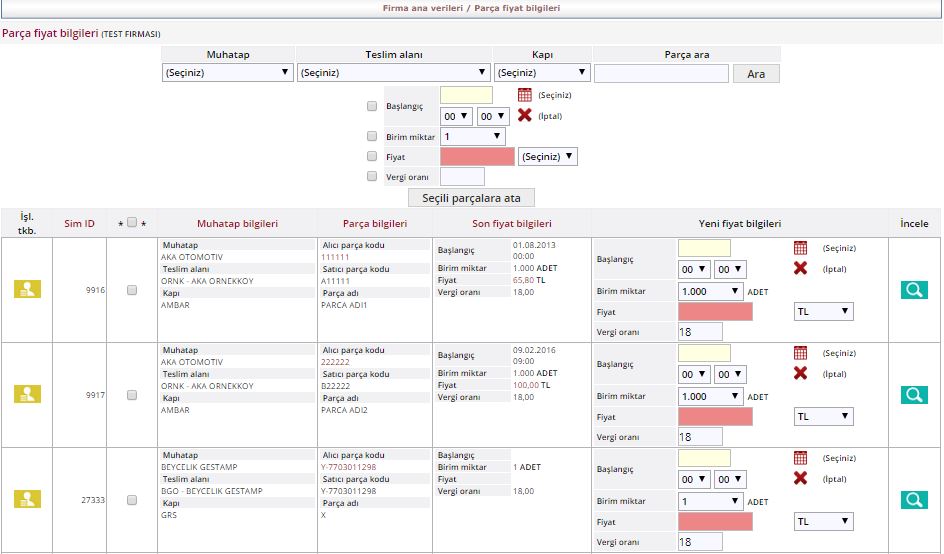This screenshot has width=944, height=554.
Task: Clear date with red X in row 27333
Action: pyautogui.click(x=800, y=478)
